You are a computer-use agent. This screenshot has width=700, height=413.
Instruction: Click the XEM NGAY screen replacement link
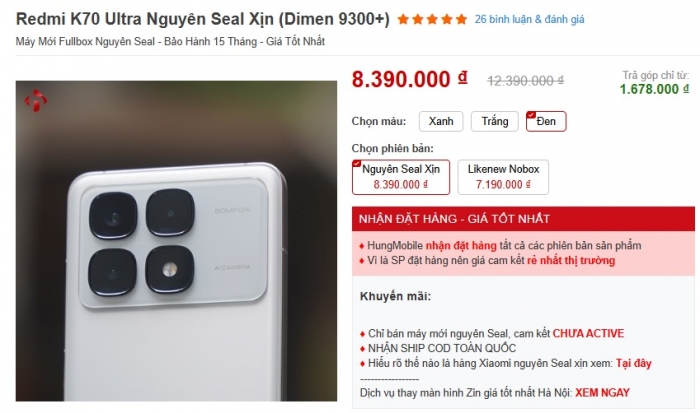602,393
